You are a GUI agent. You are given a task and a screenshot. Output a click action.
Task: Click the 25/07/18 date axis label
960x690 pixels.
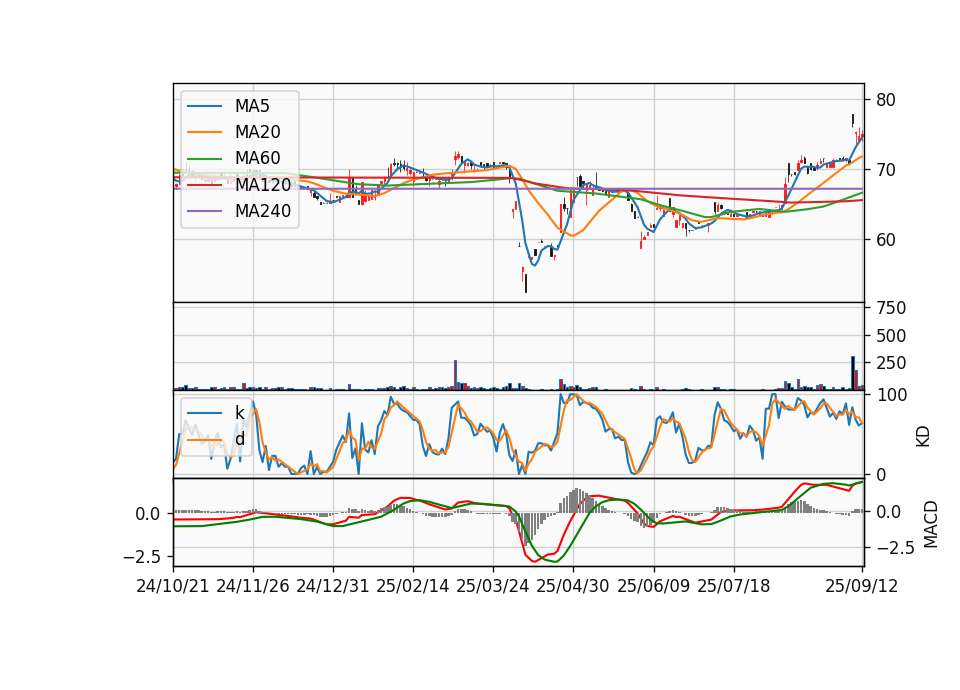733,586
